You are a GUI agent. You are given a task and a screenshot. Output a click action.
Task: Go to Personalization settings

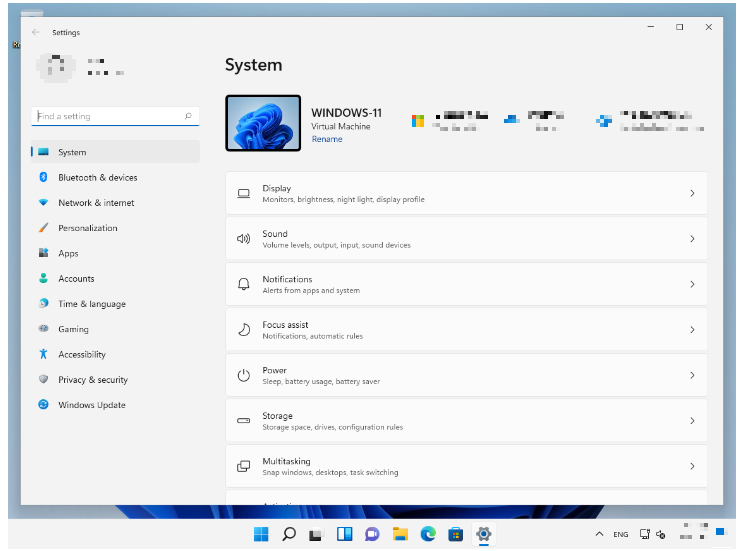[115, 228]
